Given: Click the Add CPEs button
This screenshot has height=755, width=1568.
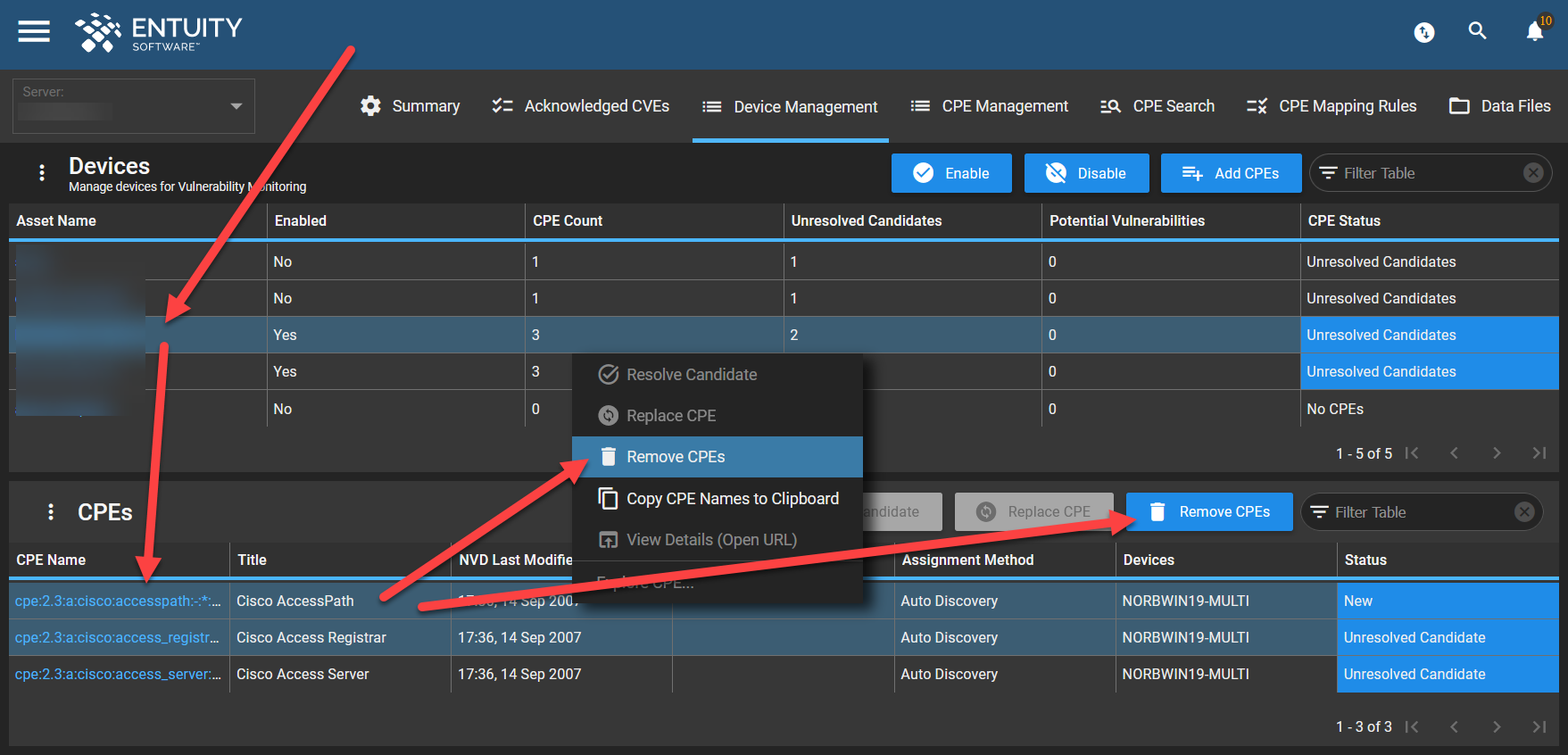Looking at the screenshot, I should pos(1230,173).
